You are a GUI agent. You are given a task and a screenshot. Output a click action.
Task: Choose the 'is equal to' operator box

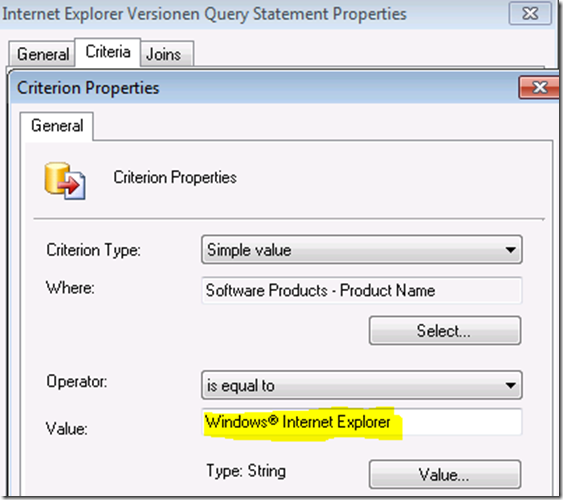pos(362,385)
